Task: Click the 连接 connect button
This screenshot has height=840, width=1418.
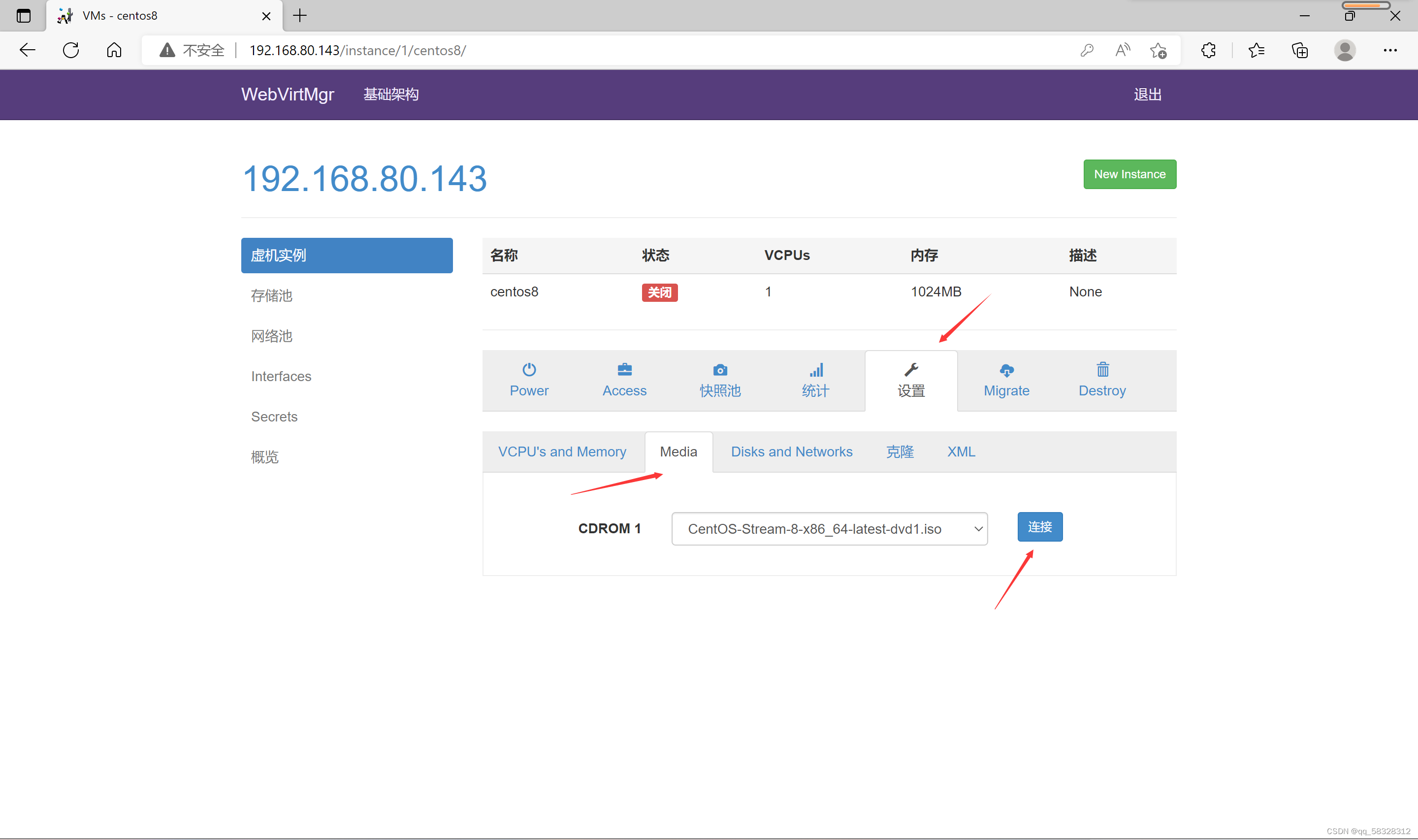Action: [x=1039, y=527]
